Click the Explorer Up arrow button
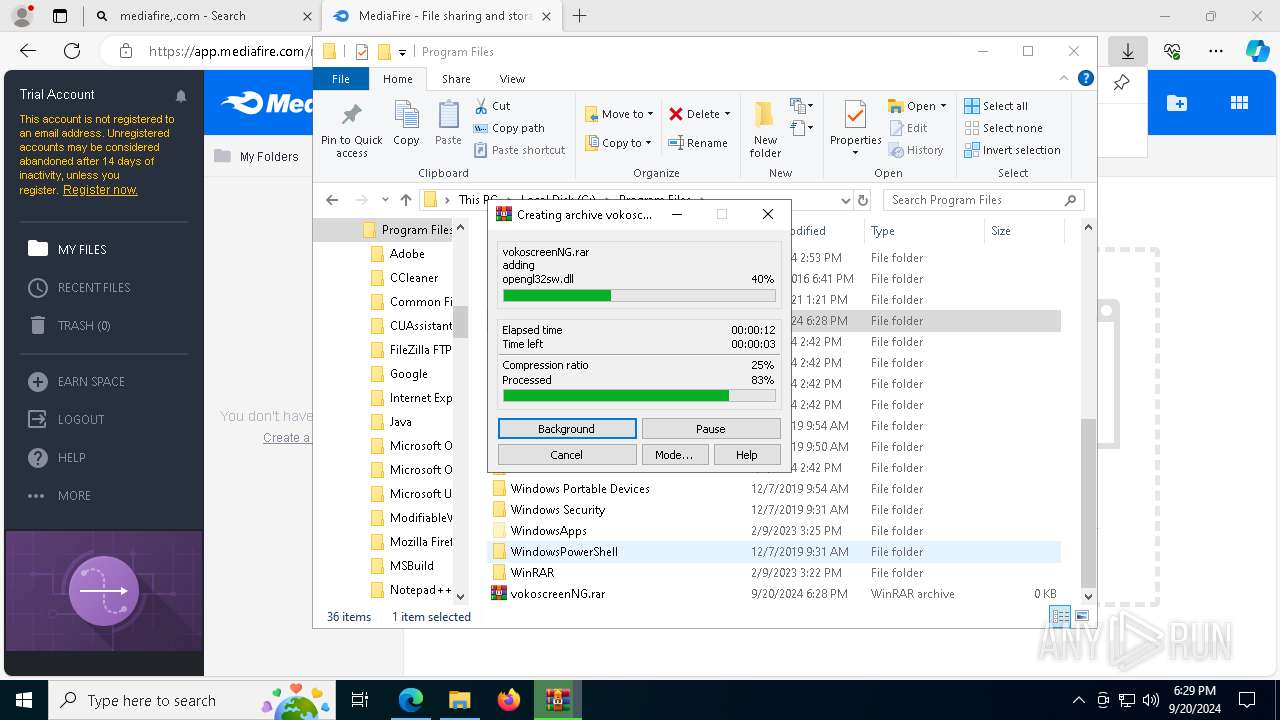This screenshot has width=1280, height=720. point(405,200)
